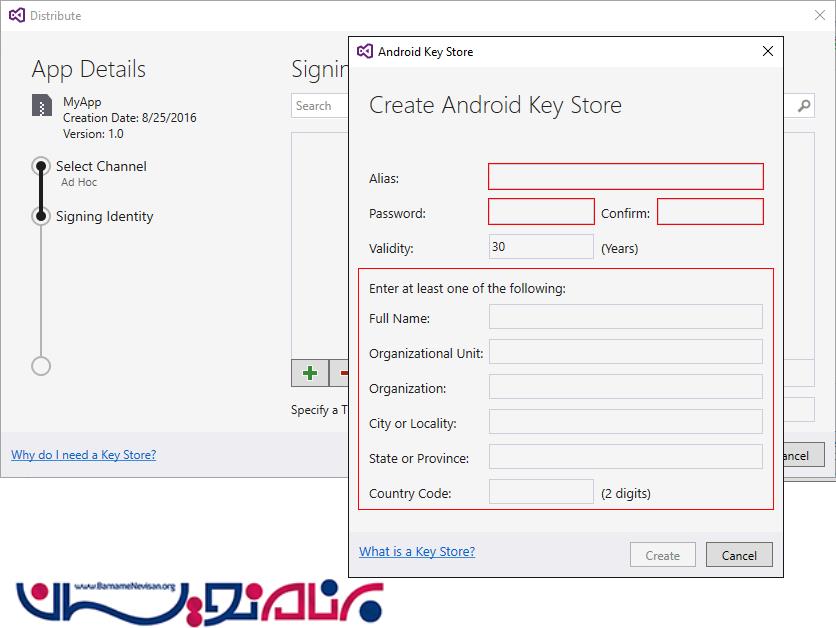Click Visual Studio icon in Android Key Store title bar
The width and height of the screenshot is (836, 628).
pos(363,52)
